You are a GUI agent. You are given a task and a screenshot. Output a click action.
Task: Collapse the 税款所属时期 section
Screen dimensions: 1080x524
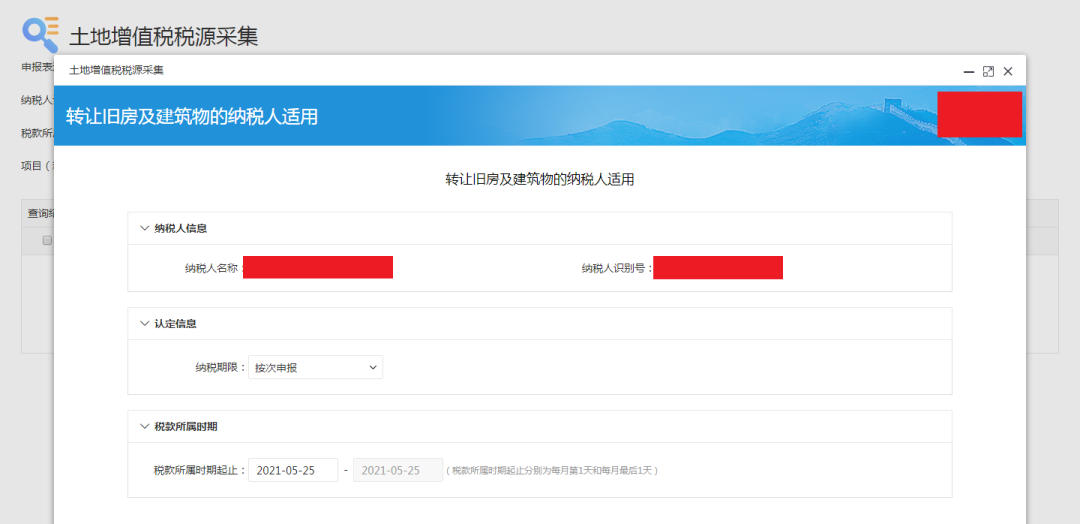coord(145,426)
